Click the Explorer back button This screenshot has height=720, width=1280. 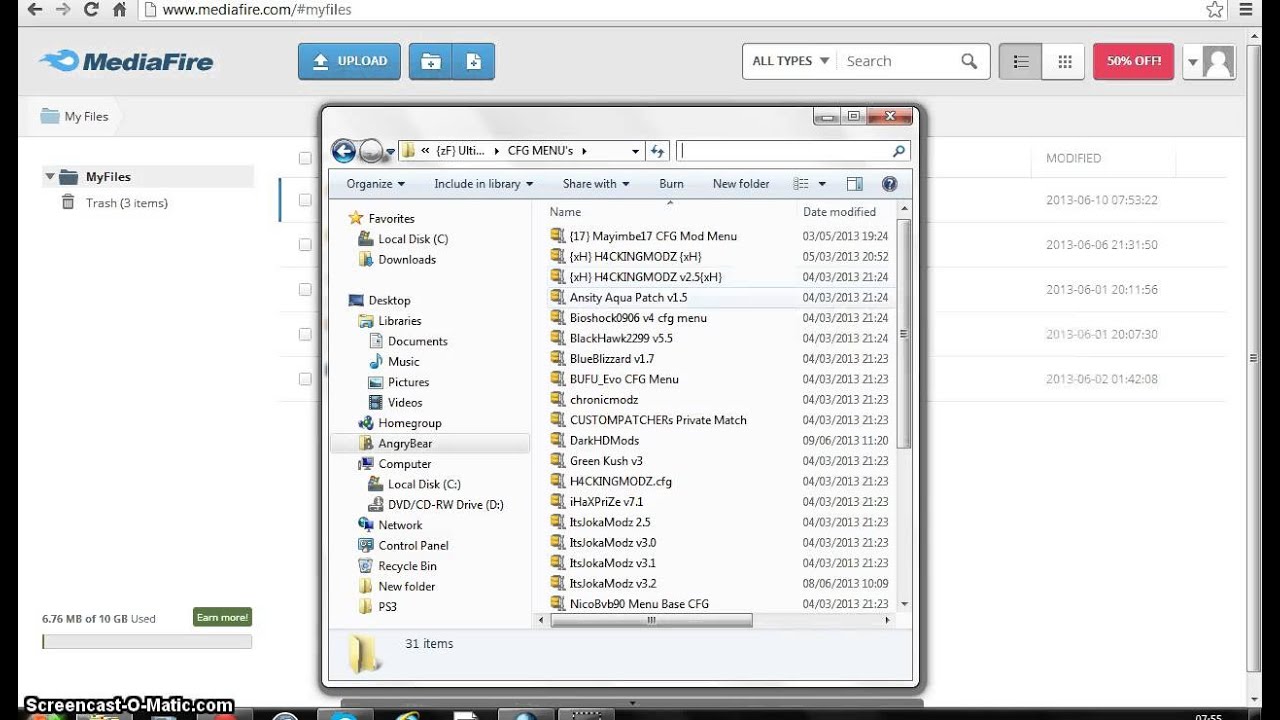(344, 151)
